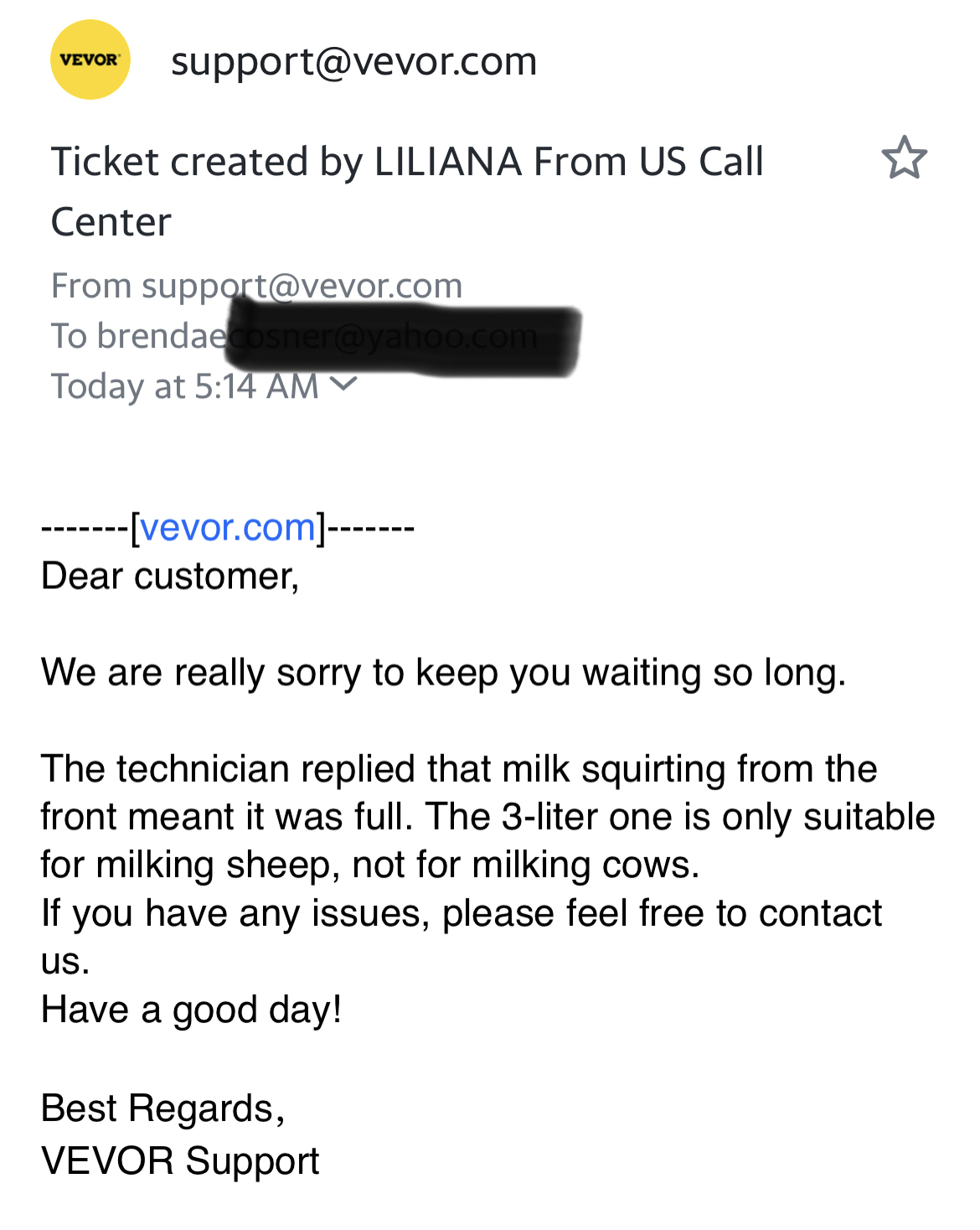The width and height of the screenshot is (980, 1230).
Task: Click the "Best Regards," sign-off
Action: [163, 1109]
